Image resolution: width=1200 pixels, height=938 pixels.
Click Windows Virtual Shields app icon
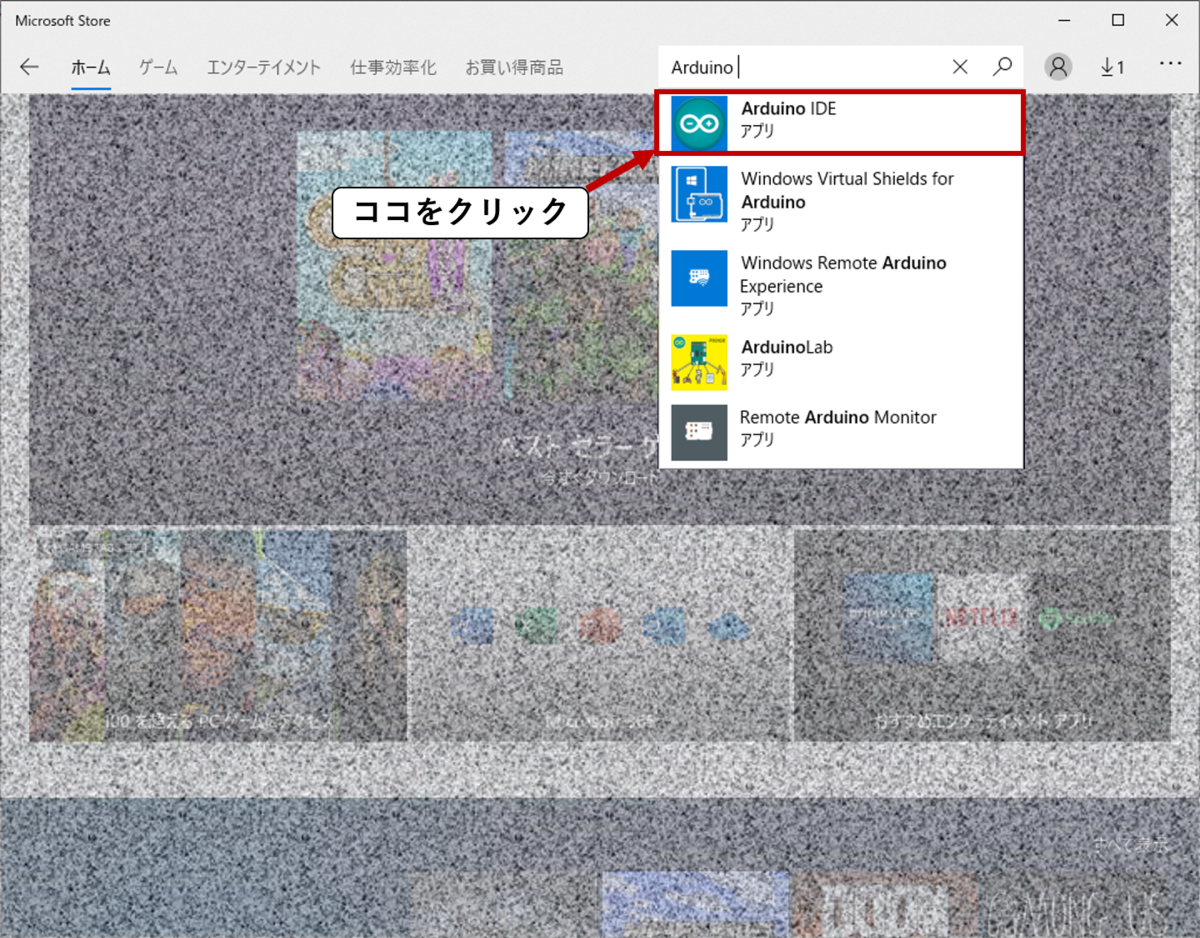[699, 194]
